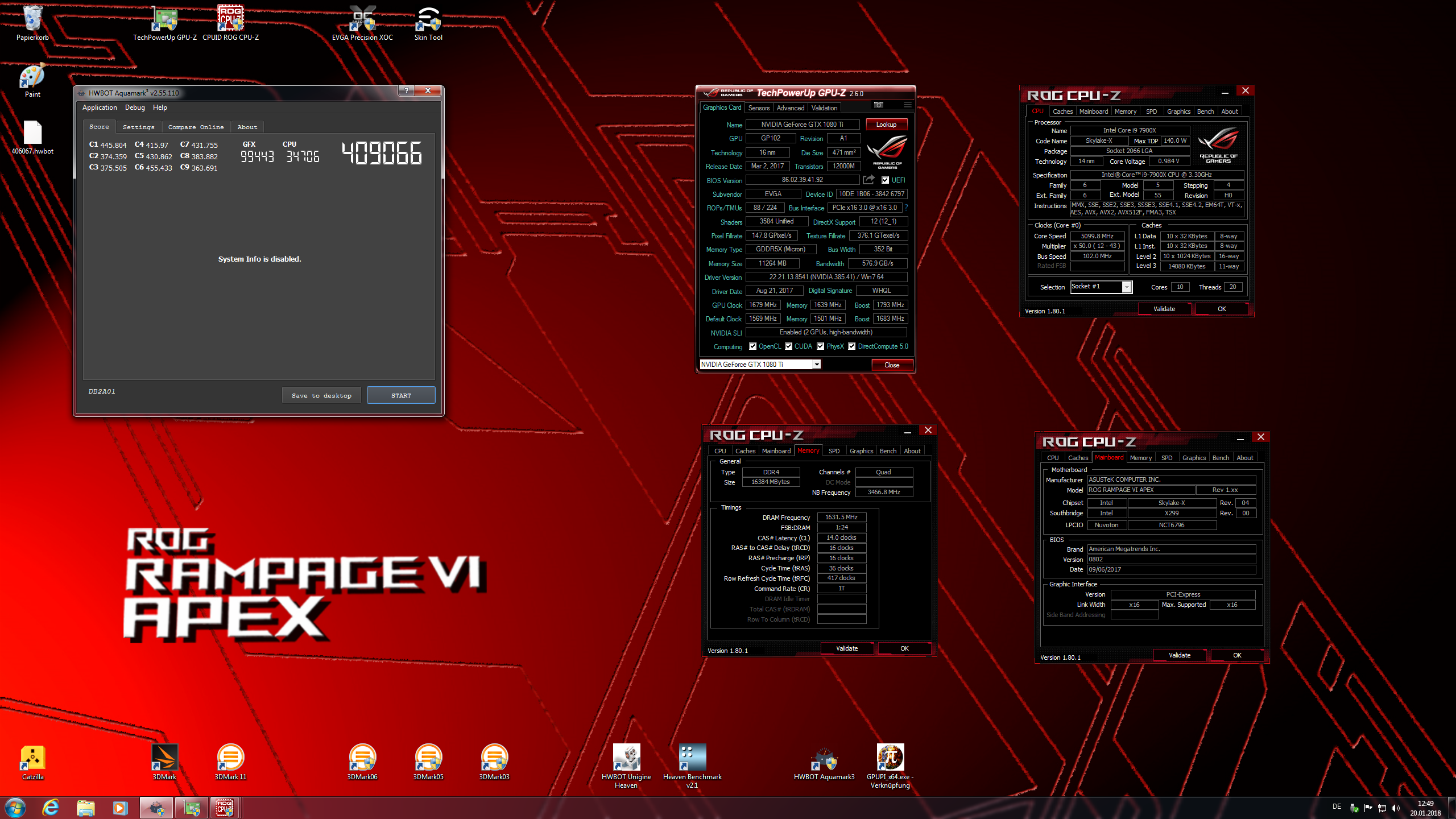This screenshot has height=819, width=1456.
Task: Open the 3DMark 11 desktop shortcut
Action: [230, 762]
